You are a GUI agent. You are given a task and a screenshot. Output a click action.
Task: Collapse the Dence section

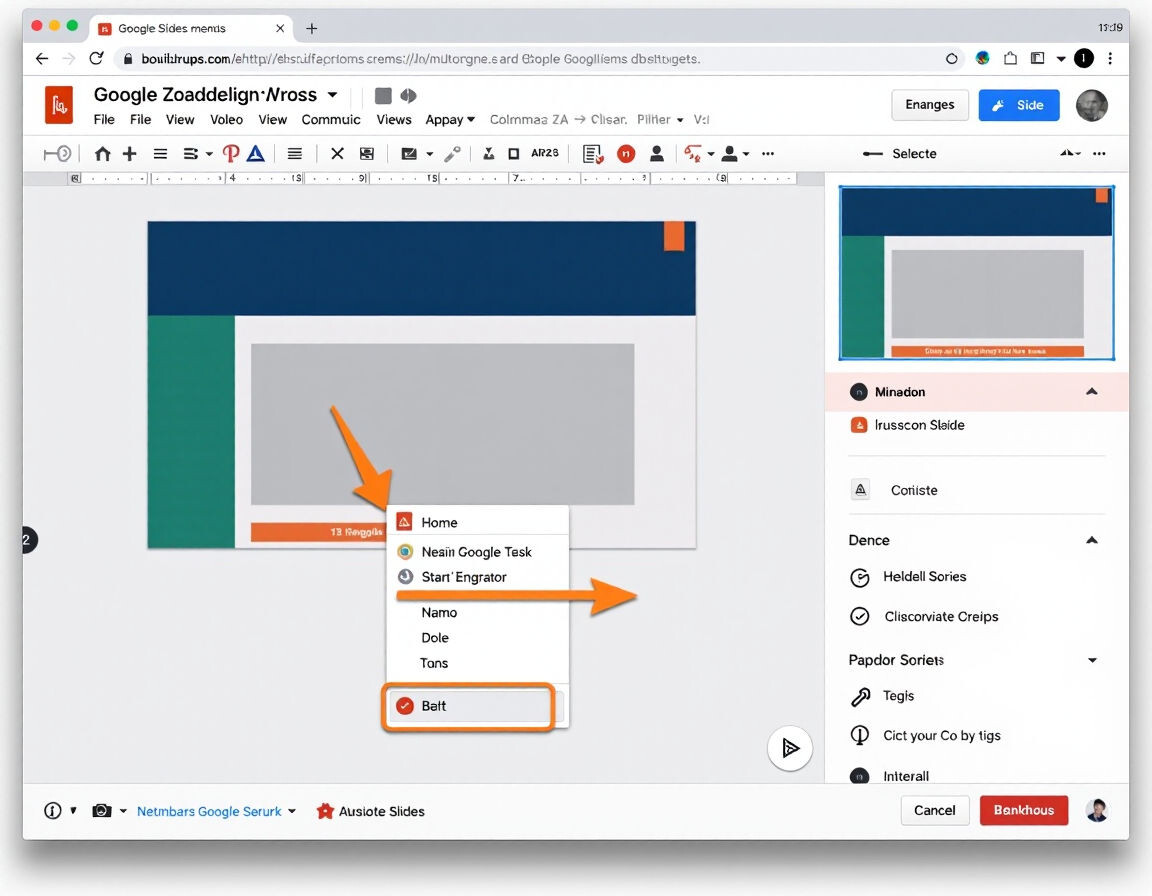tap(1092, 540)
